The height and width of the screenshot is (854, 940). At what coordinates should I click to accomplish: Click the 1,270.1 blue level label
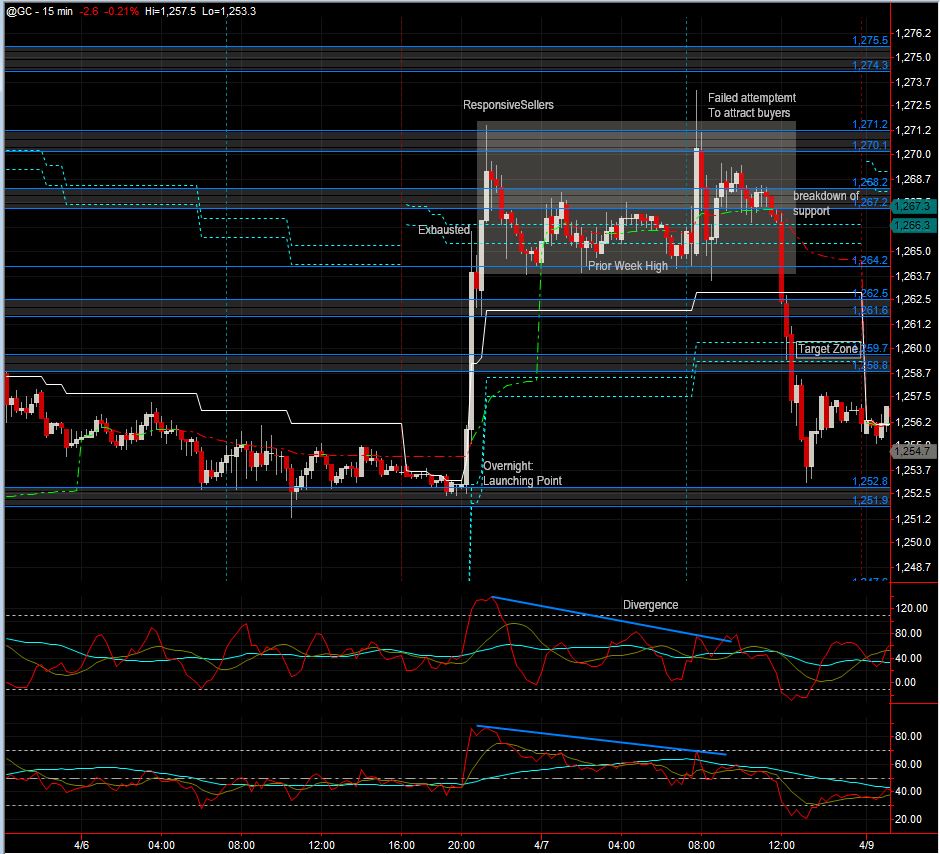tap(870, 145)
